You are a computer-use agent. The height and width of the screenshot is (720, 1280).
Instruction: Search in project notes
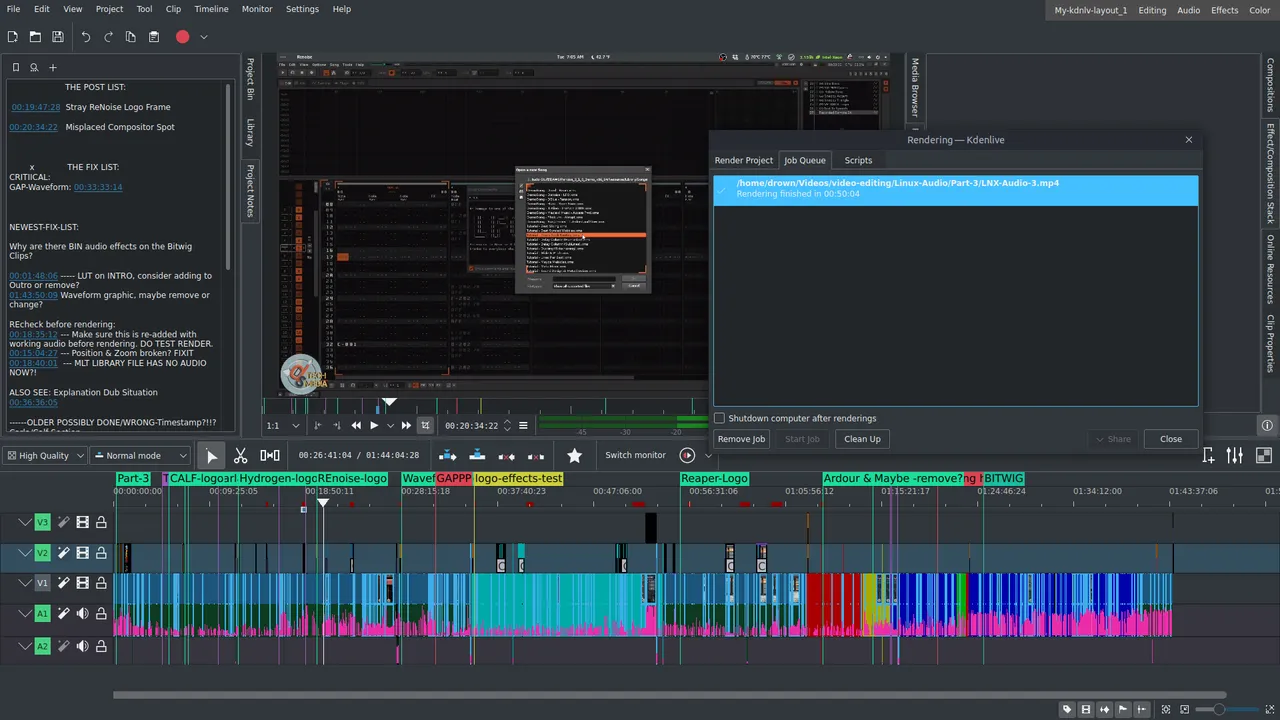click(x=33, y=68)
